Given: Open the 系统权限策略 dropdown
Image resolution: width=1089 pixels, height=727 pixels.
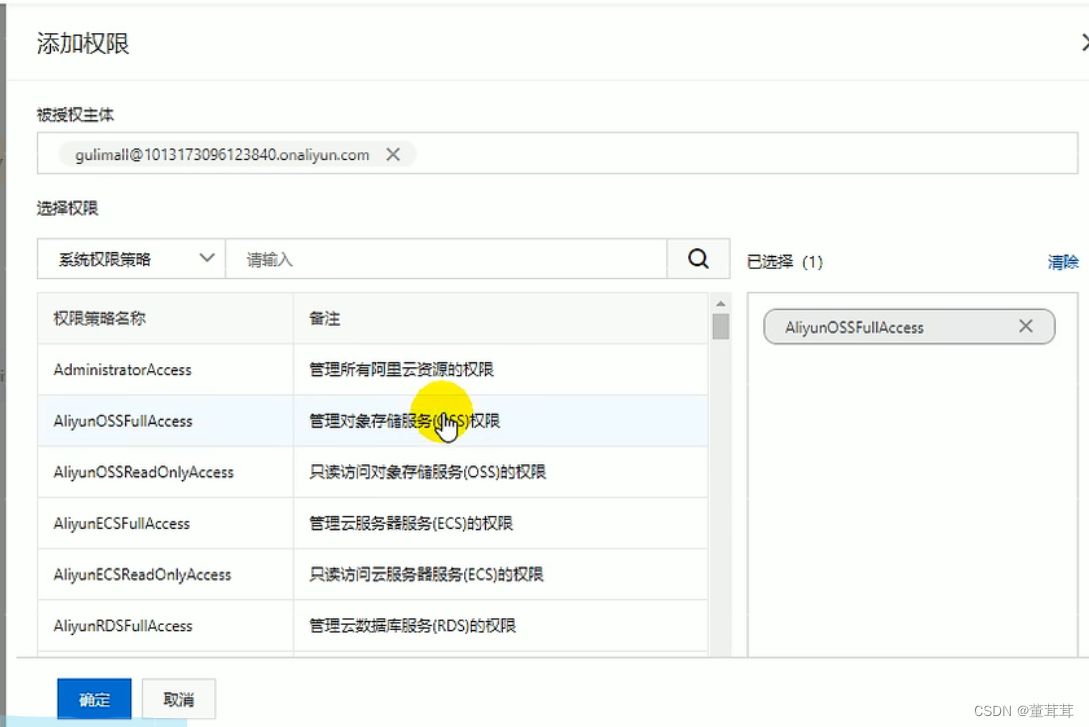Looking at the screenshot, I should point(131,259).
